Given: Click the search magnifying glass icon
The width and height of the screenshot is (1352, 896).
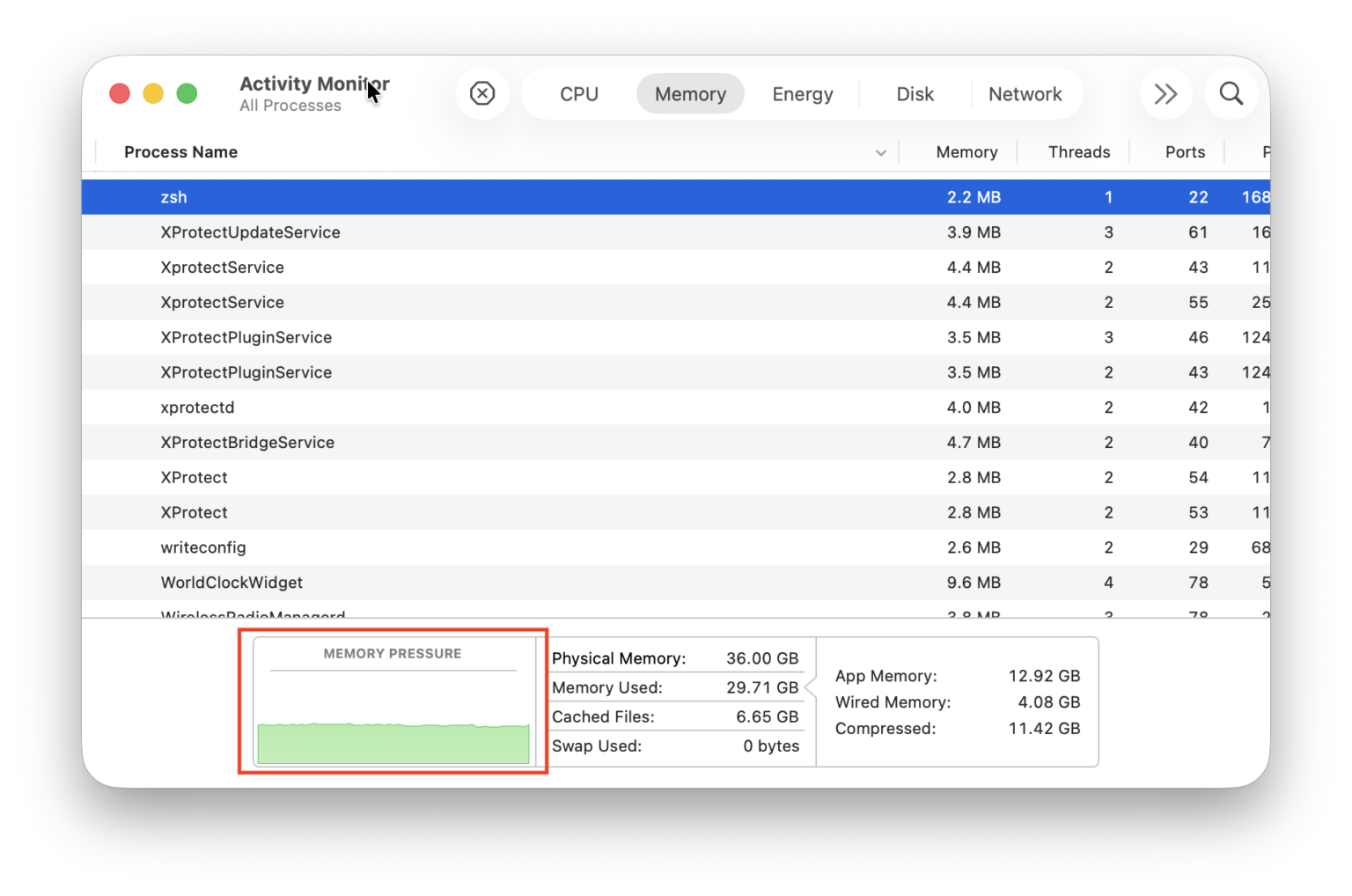Looking at the screenshot, I should [x=1231, y=93].
